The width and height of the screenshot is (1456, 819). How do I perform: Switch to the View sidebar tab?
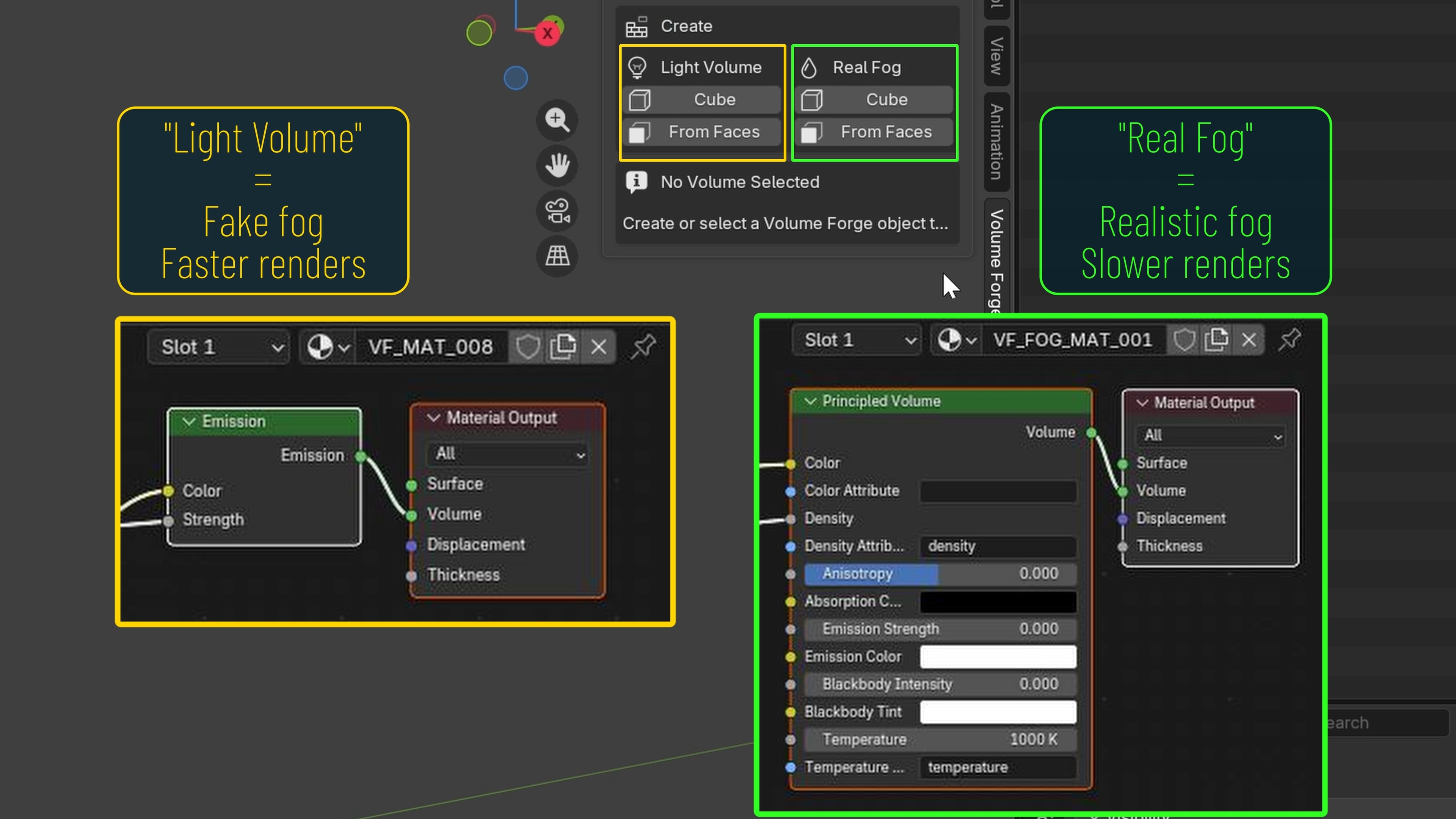click(x=996, y=55)
